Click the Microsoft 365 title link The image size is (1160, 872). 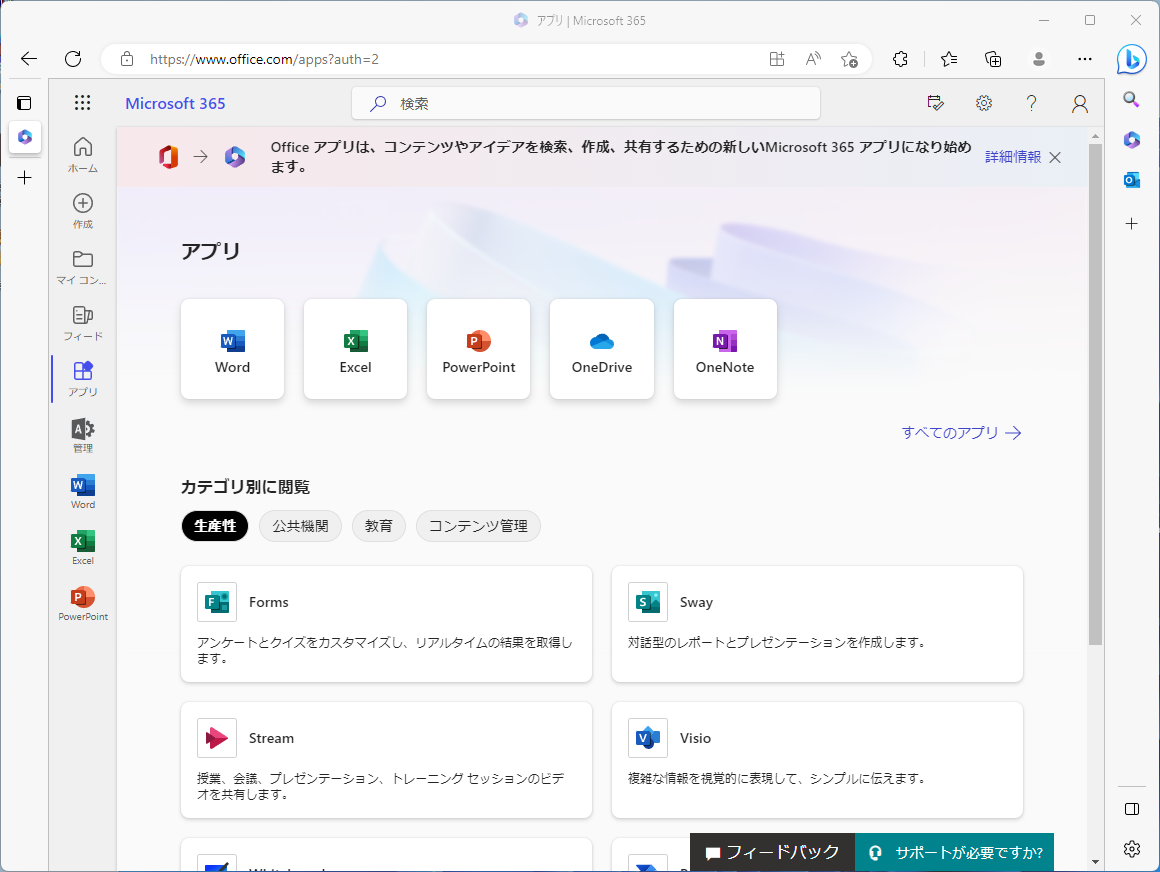(175, 104)
